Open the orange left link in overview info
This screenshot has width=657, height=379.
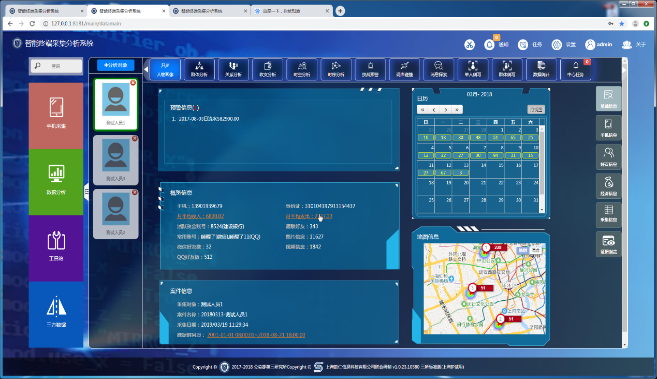200,217
